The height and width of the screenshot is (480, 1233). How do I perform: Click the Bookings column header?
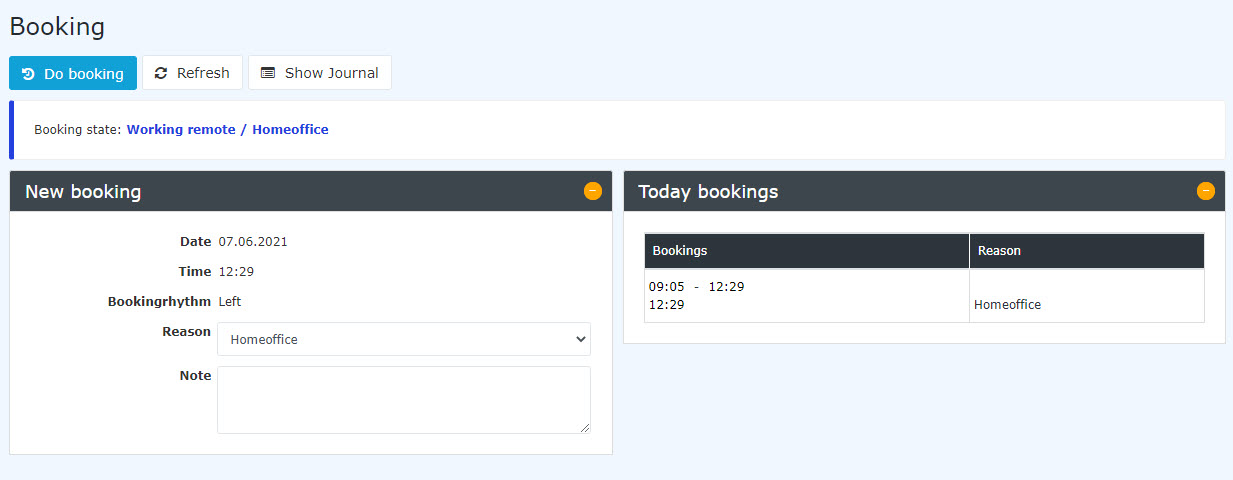tap(807, 251)
